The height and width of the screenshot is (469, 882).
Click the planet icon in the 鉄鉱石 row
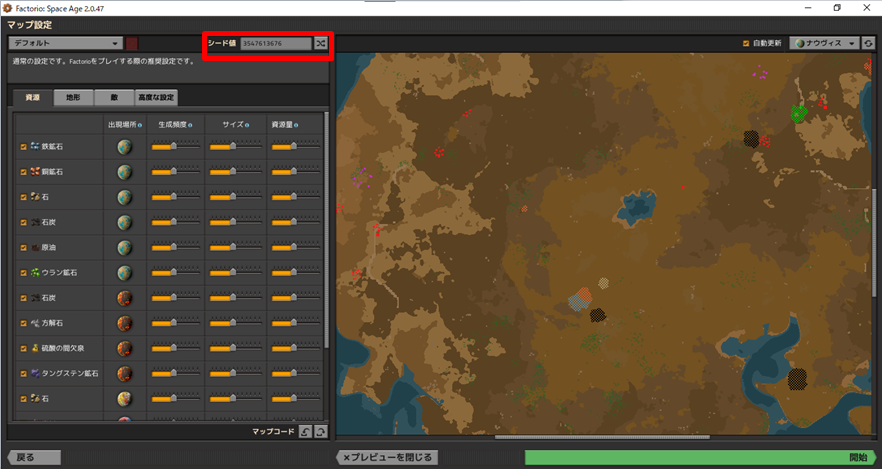pyautogui.click(x=124, y=147)
